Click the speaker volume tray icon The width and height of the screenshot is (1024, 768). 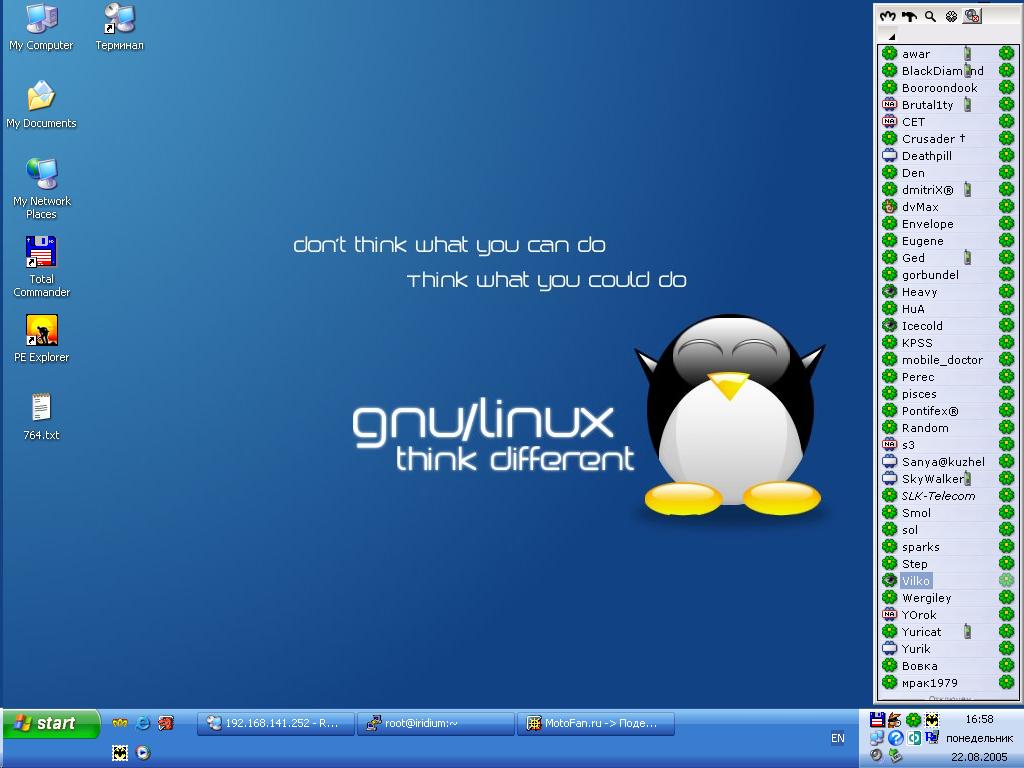[877, 756]
